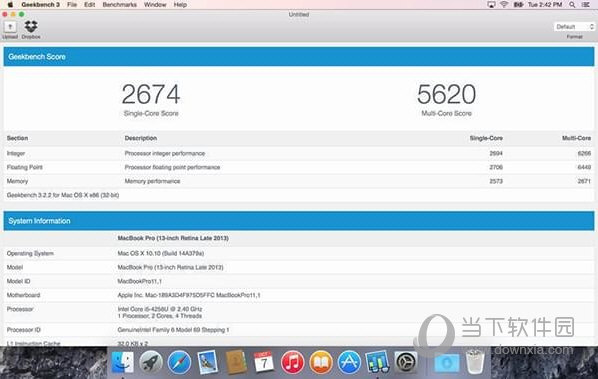The width and height of the screenshot is (598, 379).
Task: Click the bold MacBook Pro system header
Action: (x=173, y=238)
